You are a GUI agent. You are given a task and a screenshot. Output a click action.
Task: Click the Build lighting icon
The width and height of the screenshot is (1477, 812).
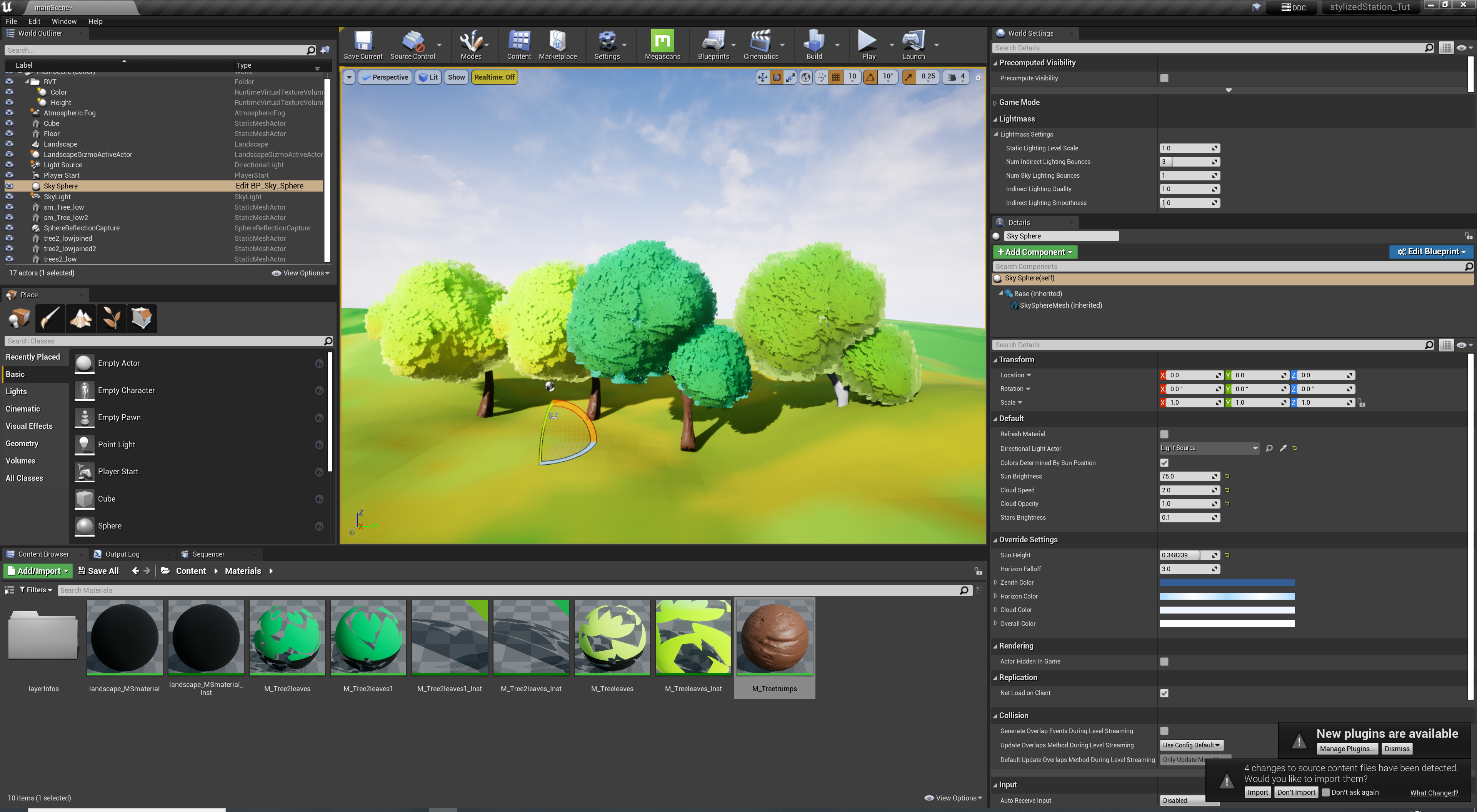click(x=814, y=41)
